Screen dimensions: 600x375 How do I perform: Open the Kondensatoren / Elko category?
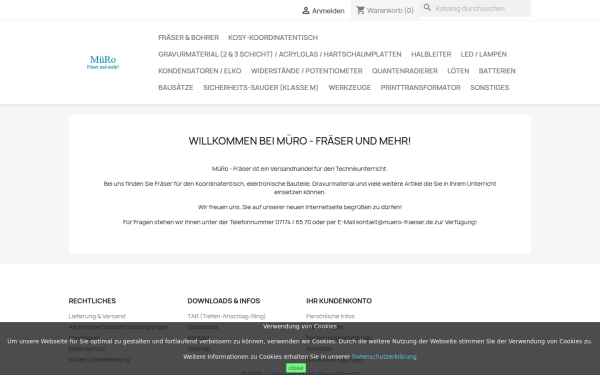point(200,71)
